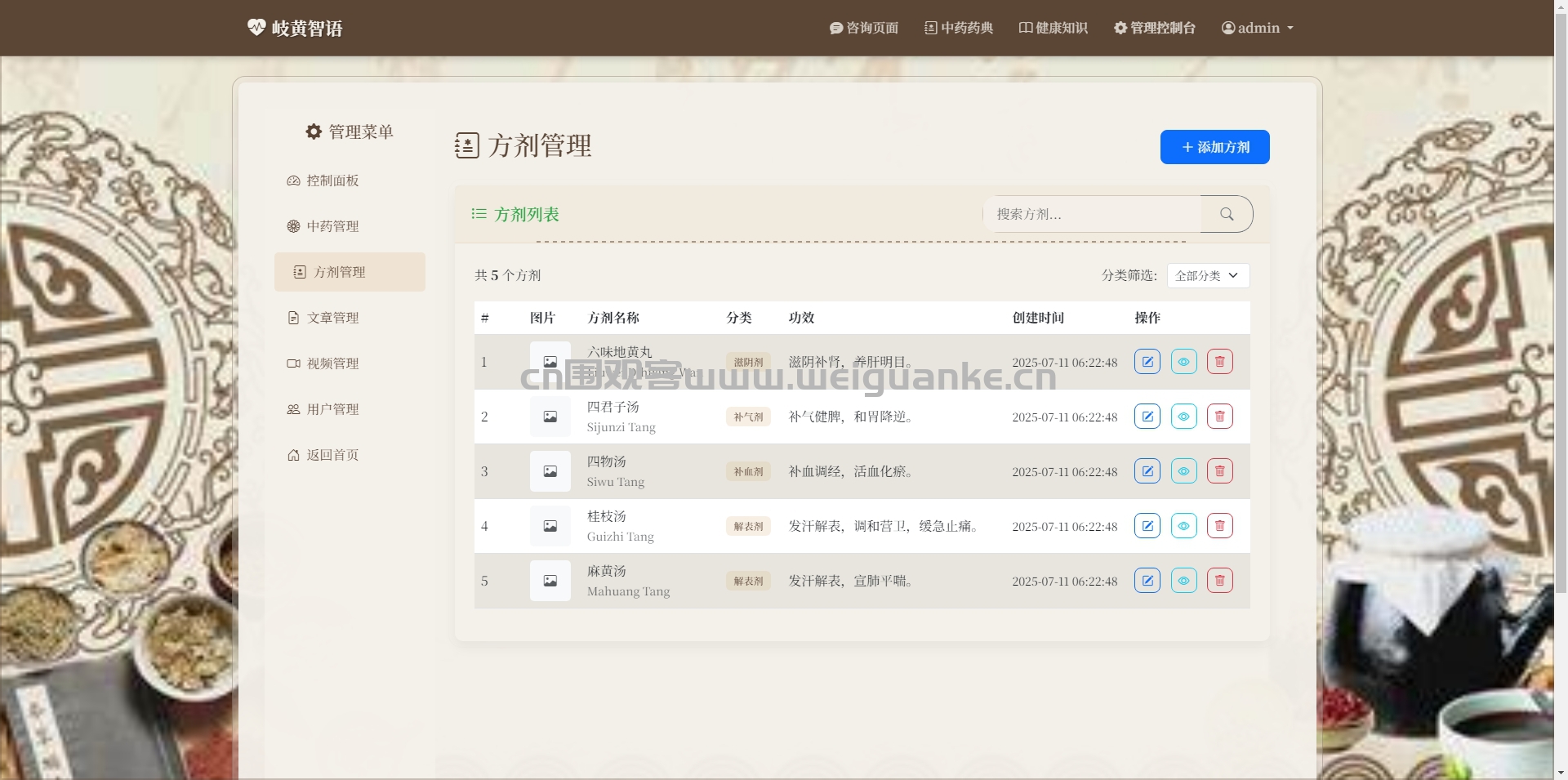This screenshot has width=1568, height=780.
Task: Click the 补气剂 category tag
Action: pyautogui.click(x=748, y=417)
